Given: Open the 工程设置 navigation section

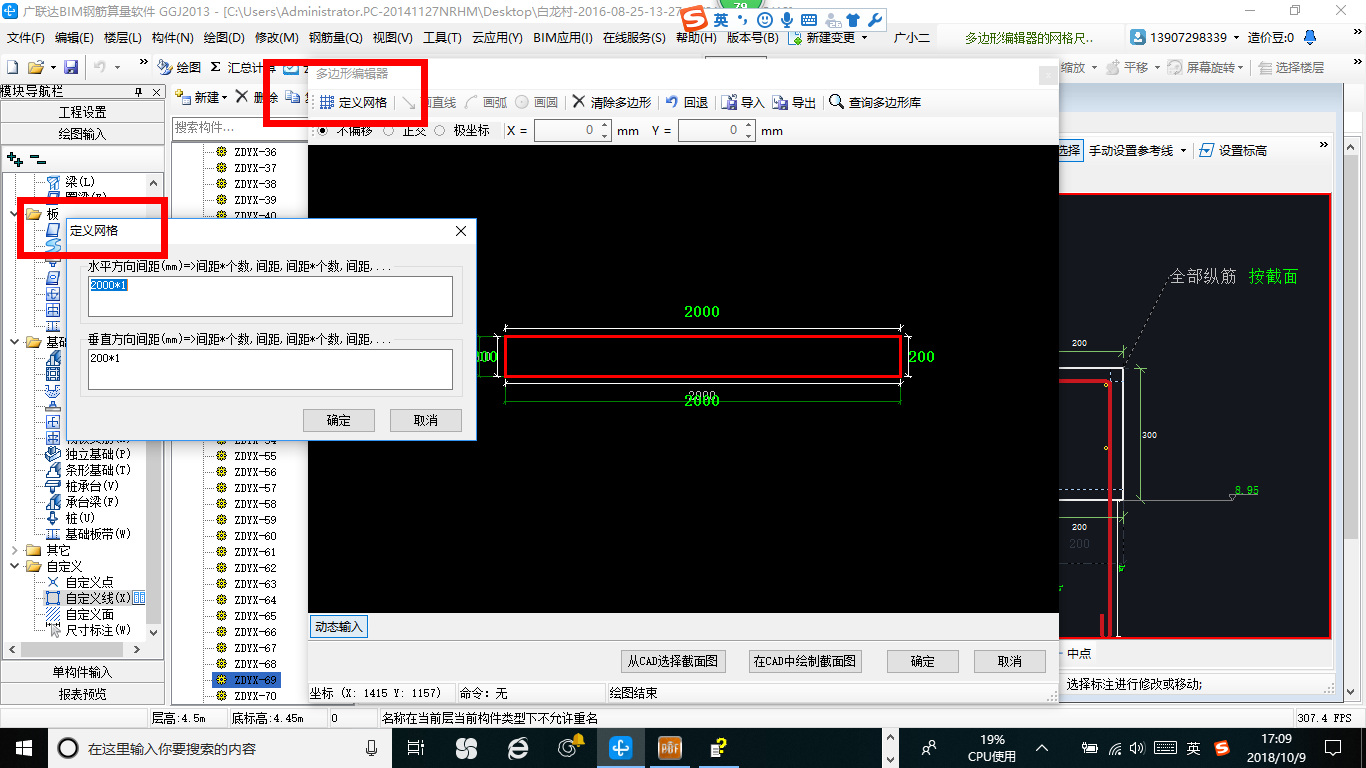Looking at the screenshot, I should tap(82, 112).
